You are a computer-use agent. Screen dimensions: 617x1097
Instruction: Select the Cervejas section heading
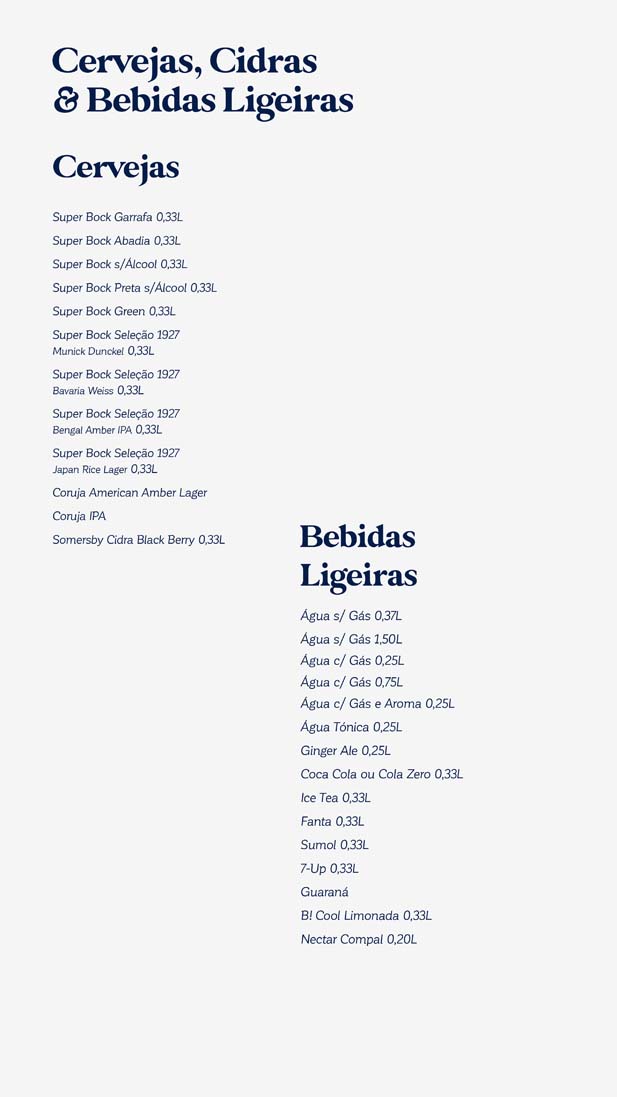pos(116,167)
